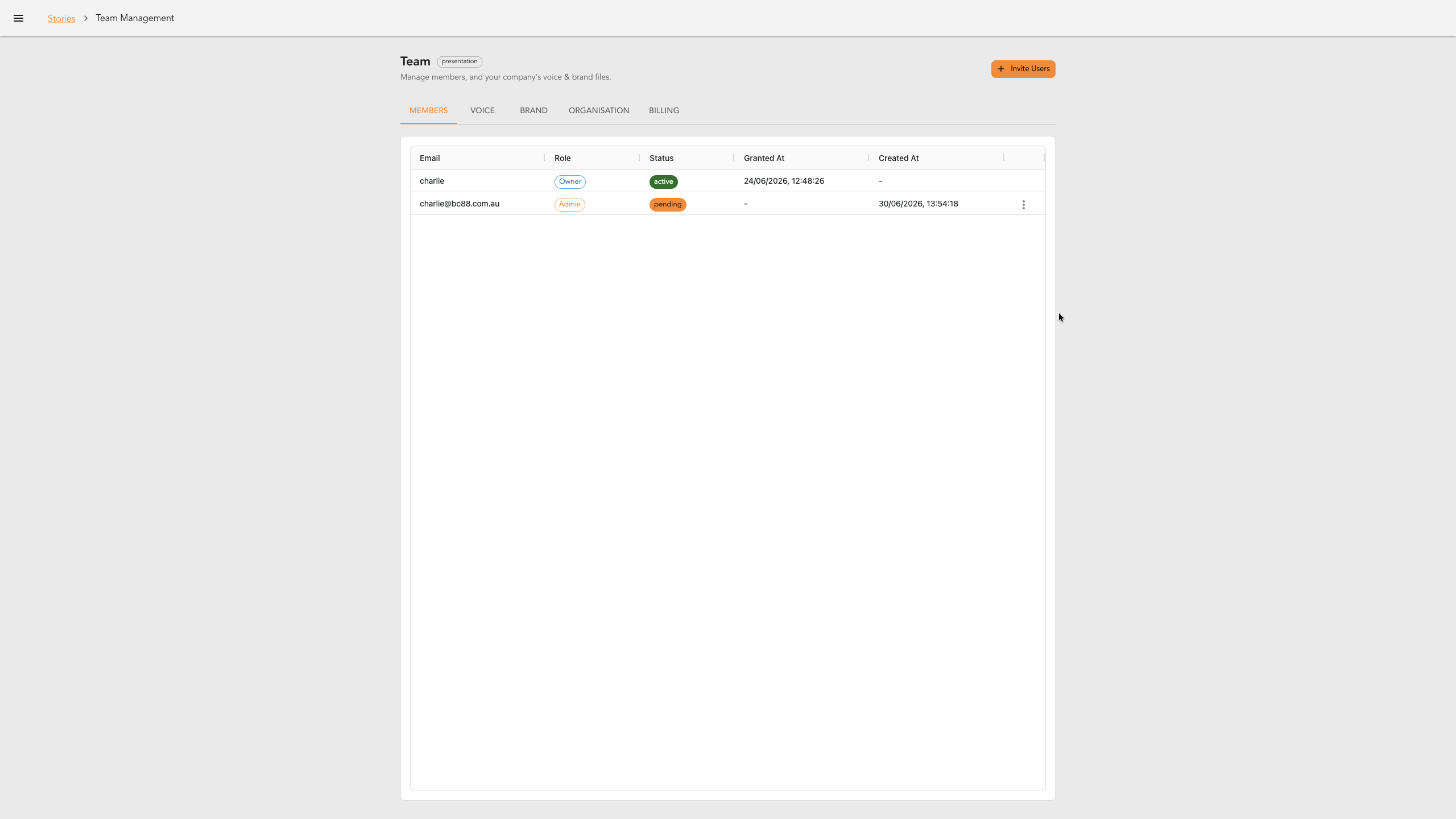Click the active status badge
The width and height of the screenshot is (1456, 819).
click(663, 181)
